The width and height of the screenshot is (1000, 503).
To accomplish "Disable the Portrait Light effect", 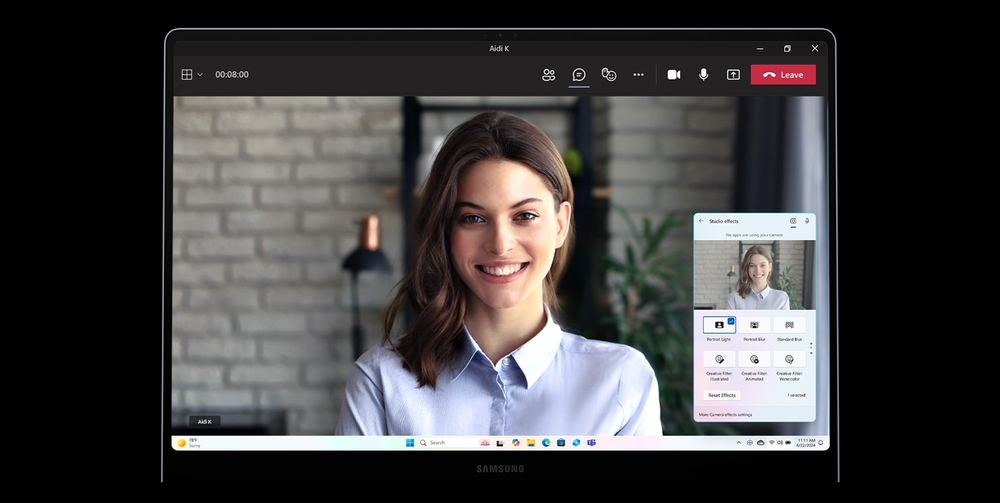I will coord(719,325).
